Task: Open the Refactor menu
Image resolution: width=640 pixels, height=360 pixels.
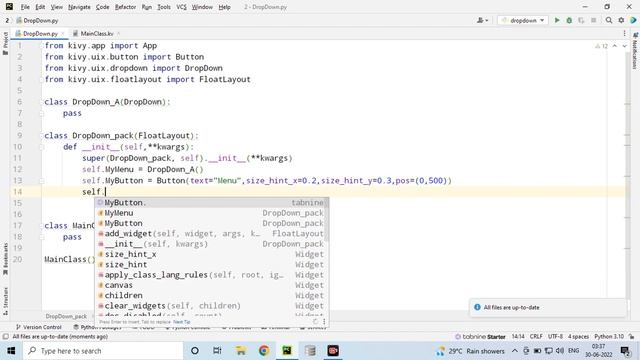Action: pyautogui.click(x=125, y=7)
